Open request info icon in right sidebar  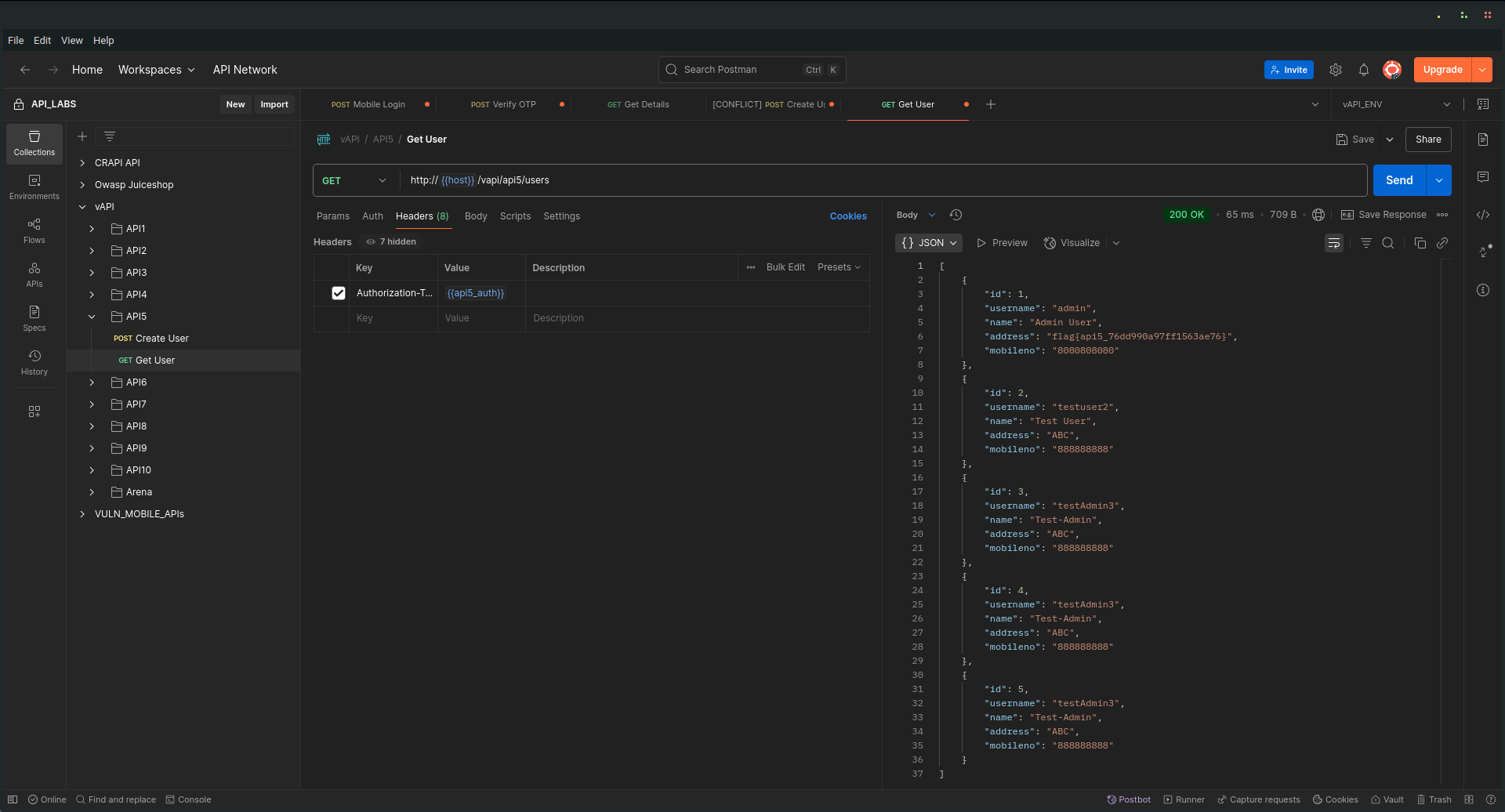pos(1483,290)
